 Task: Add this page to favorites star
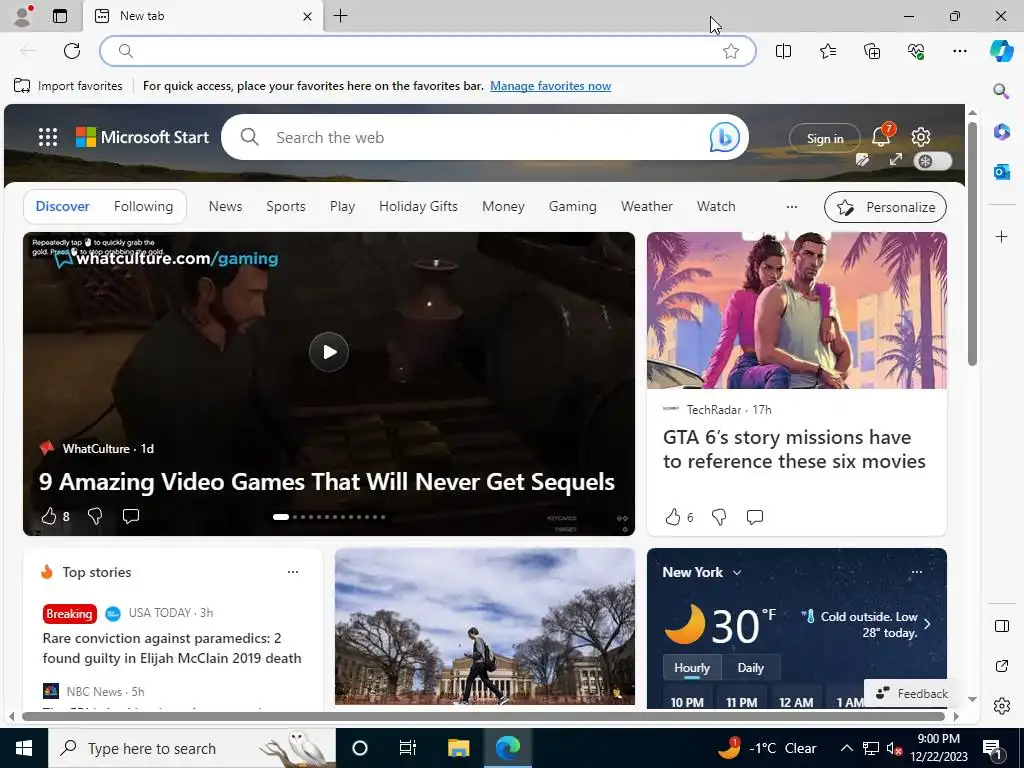[x=731, y=51]
